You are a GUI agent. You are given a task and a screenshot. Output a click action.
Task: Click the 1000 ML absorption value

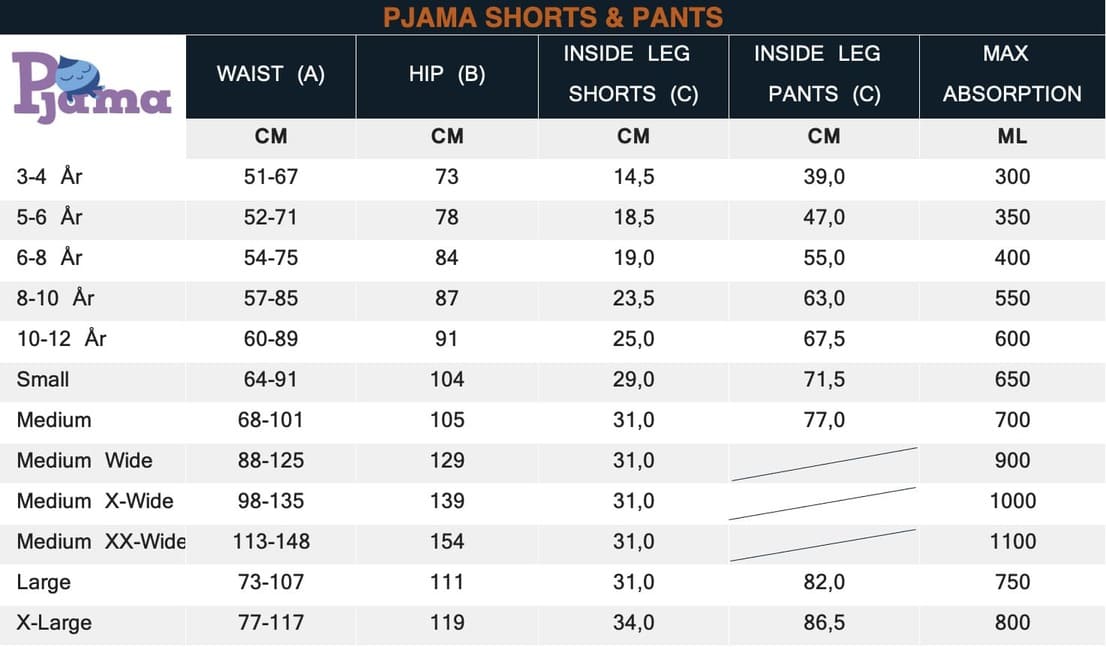(1012, 501)
